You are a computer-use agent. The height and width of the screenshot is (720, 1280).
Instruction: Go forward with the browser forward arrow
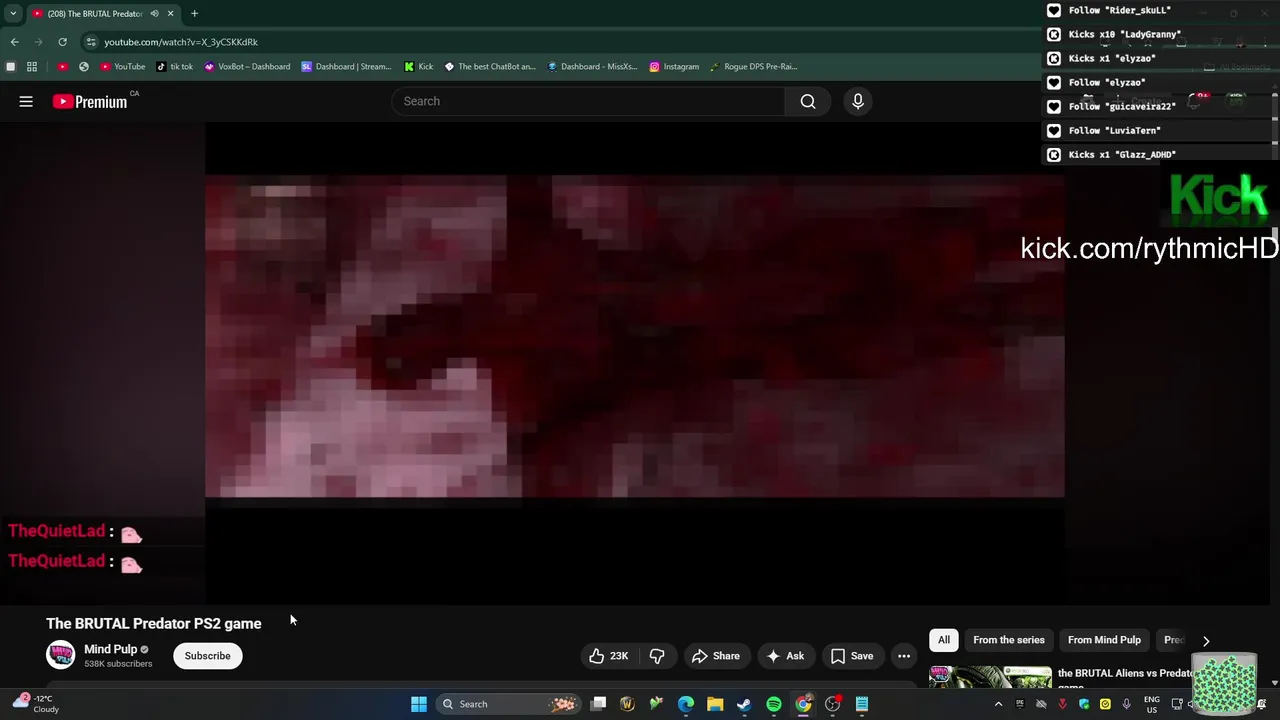click(x=38, y=42)
